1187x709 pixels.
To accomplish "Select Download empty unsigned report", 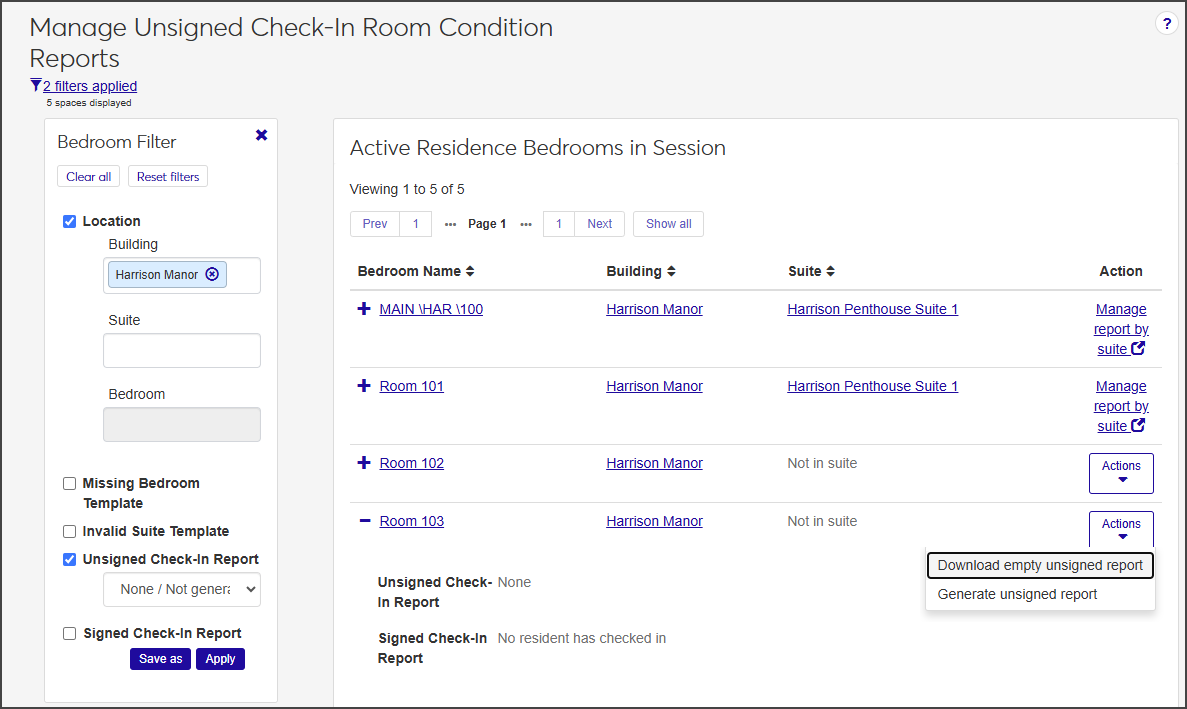I will 1040,565.
